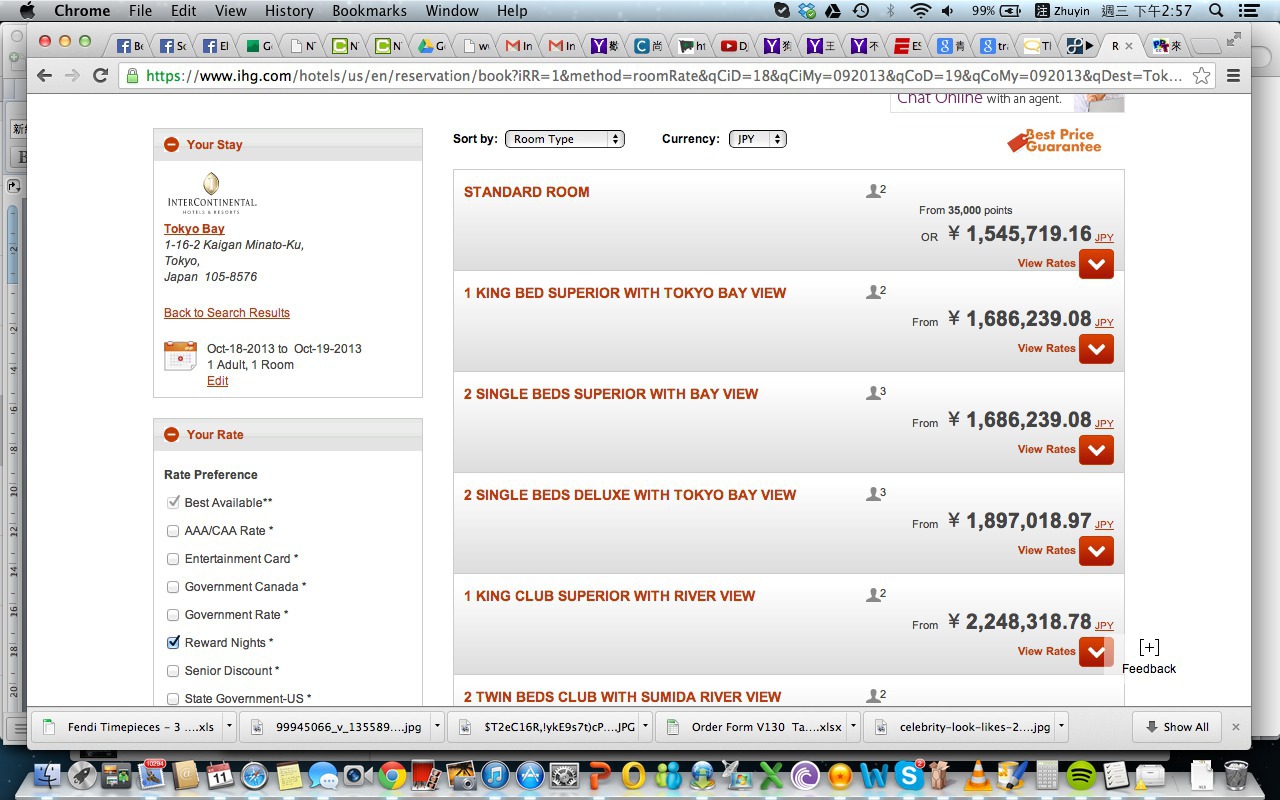Open the Chat Online banner
Screen dimensions: 1280x800
coord(1007,99)
